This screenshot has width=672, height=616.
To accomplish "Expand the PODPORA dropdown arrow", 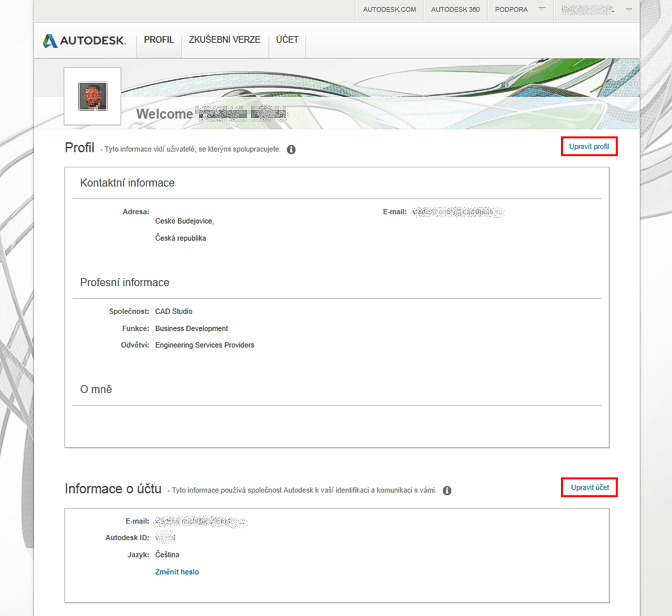I will pos(542,9).
